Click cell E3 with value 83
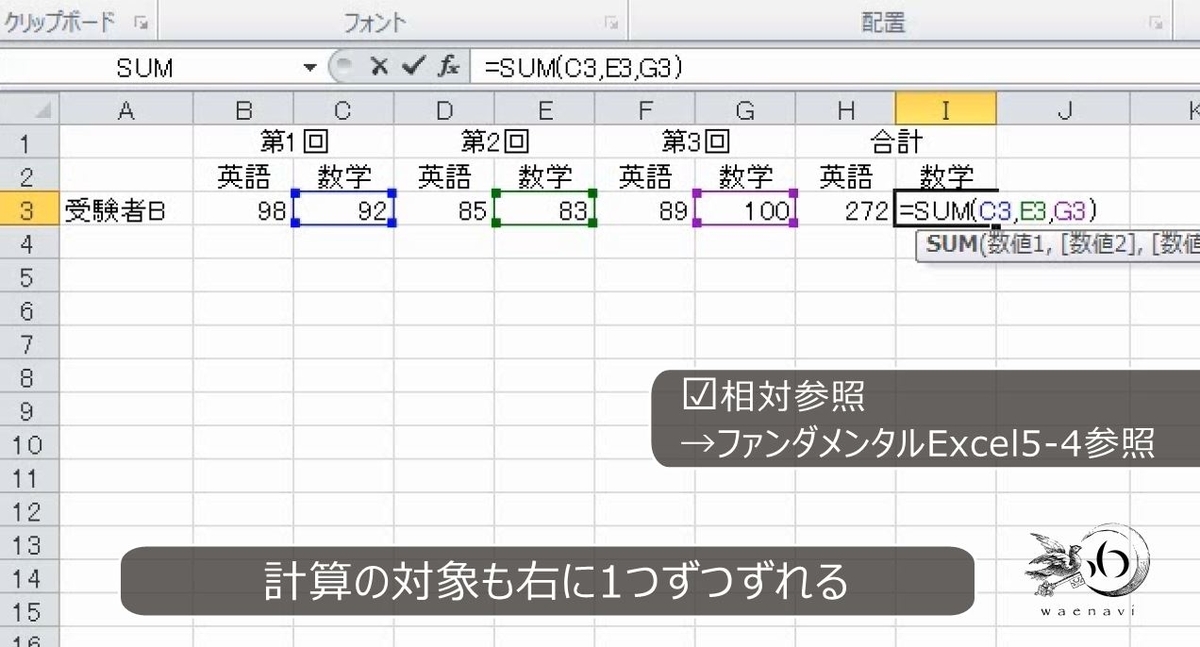Screen dimensions: 1200x647 [x=544, y=210]
